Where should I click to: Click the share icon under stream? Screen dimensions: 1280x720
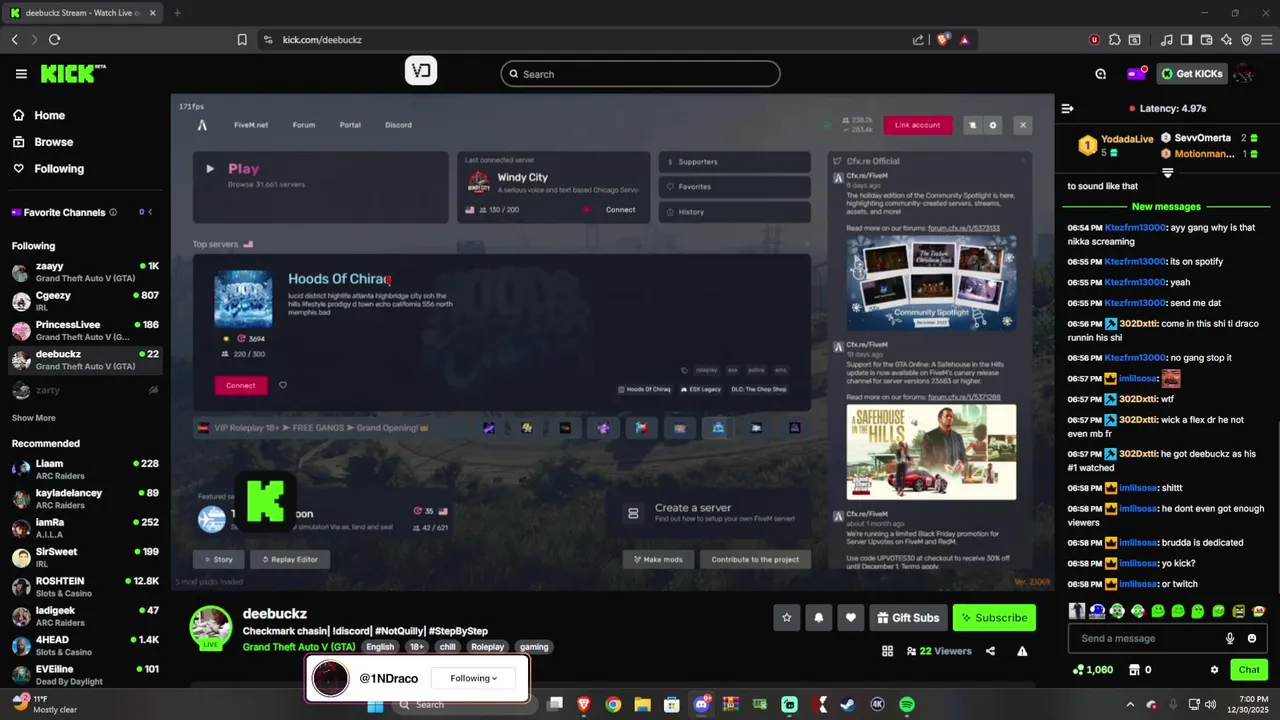click(x=990, y=651)
